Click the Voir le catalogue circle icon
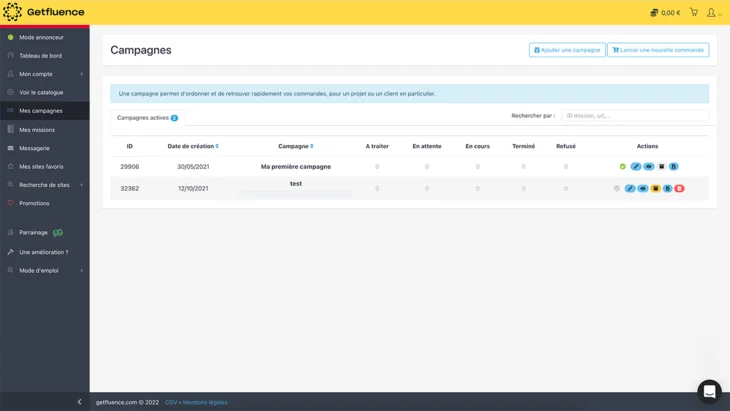The image size is (730, 411). [x=11, y=92]
